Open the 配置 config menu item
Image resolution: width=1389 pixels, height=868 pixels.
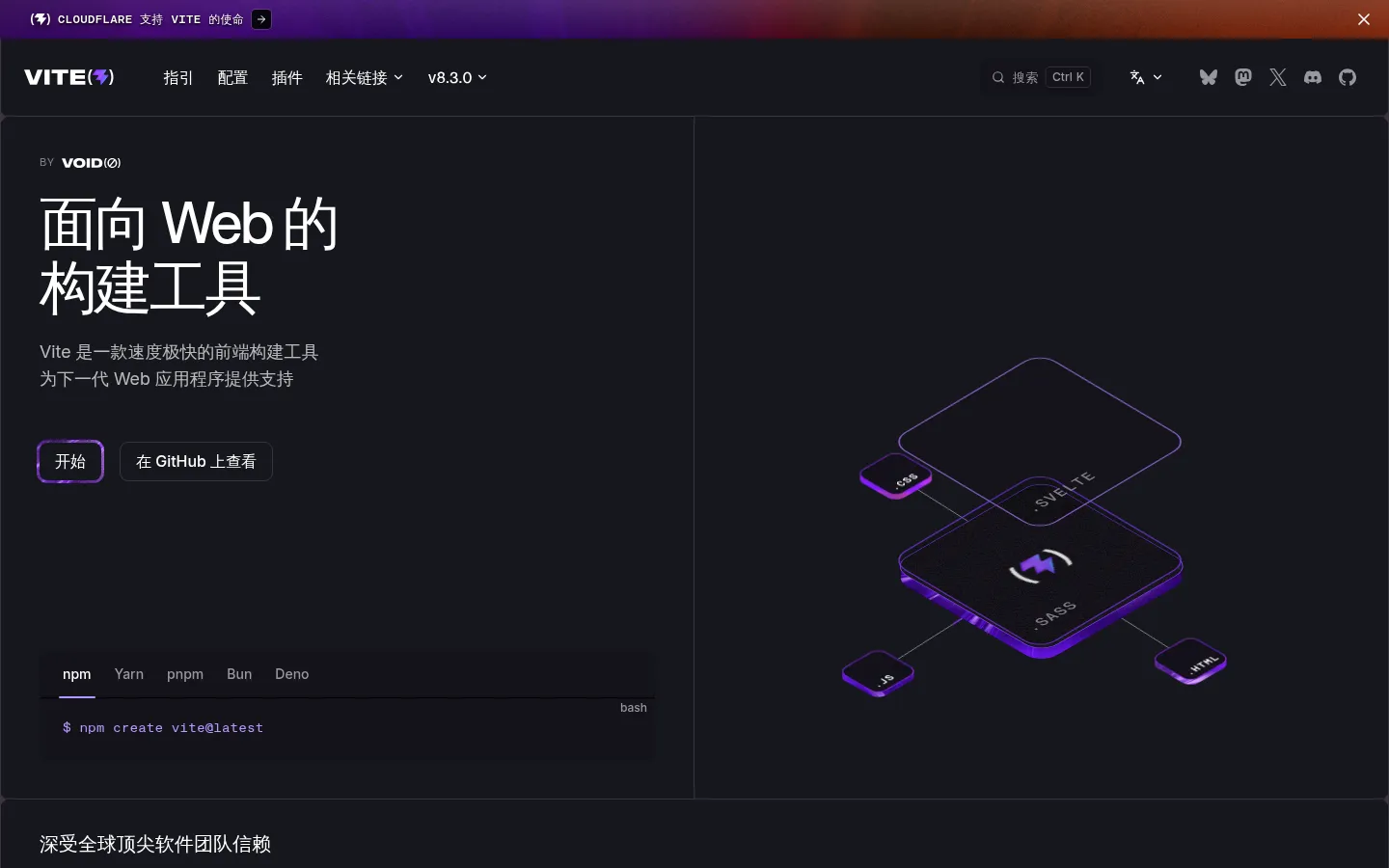(232, 77)
